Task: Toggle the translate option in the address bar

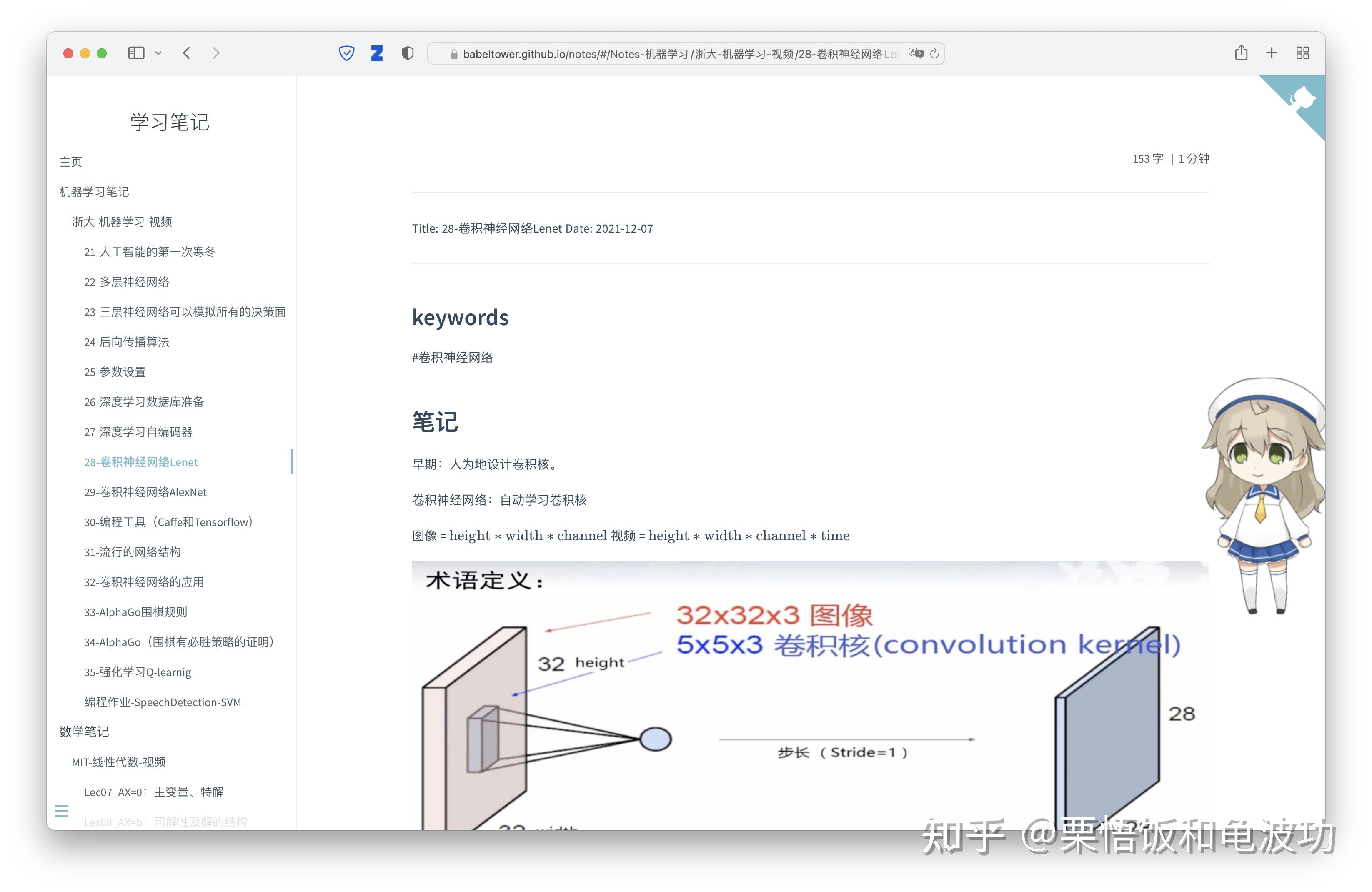Action: click(916, 53)
